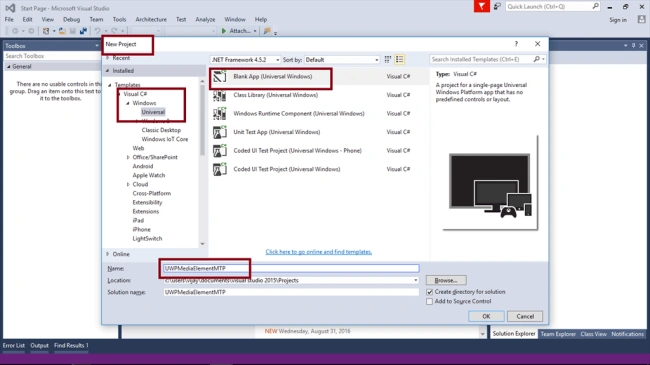Open the Analyze menu
The height and width of the screenshot is (365, 650).
click(205, 19)
